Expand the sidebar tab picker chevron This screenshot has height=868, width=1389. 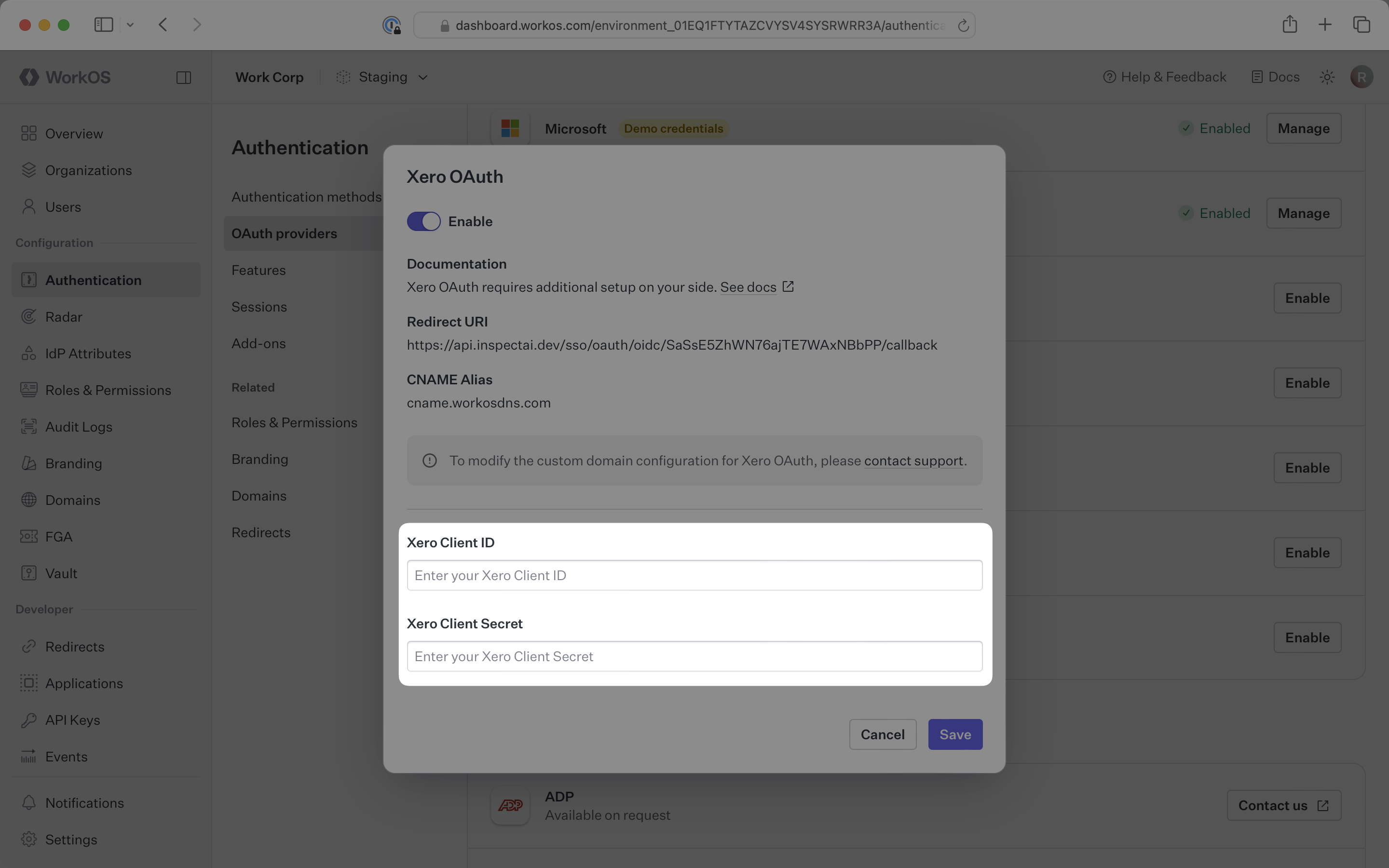(x=130, y=25)
